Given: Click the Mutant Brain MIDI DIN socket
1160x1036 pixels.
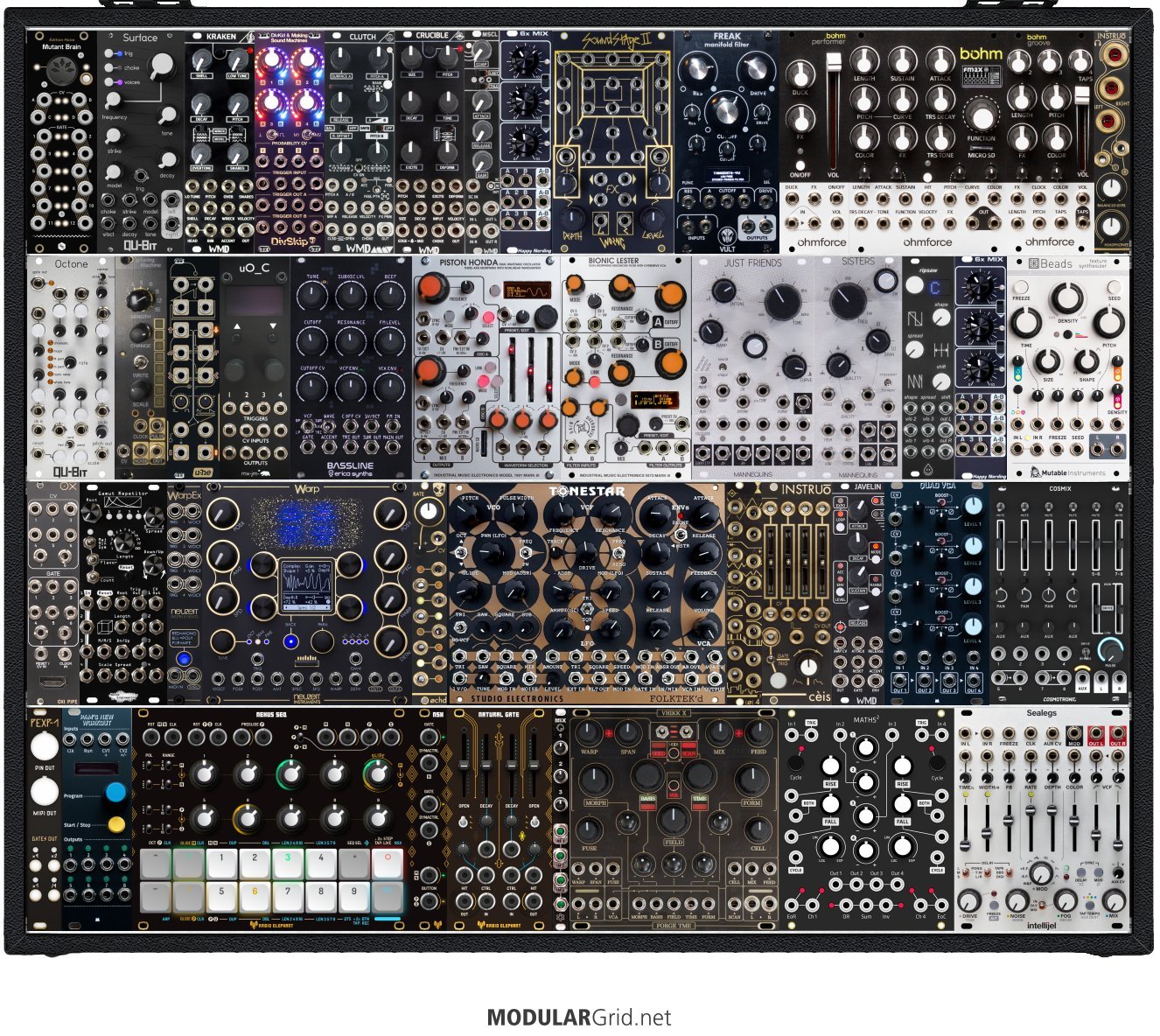Looking at the screenshot, I should [x=61, y=73].
